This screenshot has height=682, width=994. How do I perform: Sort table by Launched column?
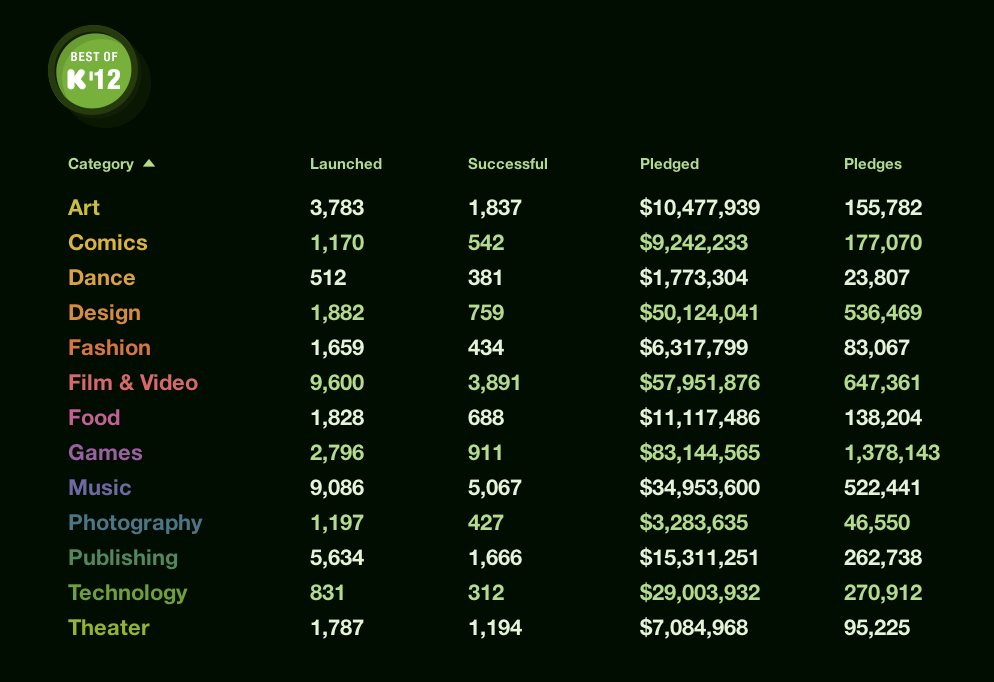345,164
